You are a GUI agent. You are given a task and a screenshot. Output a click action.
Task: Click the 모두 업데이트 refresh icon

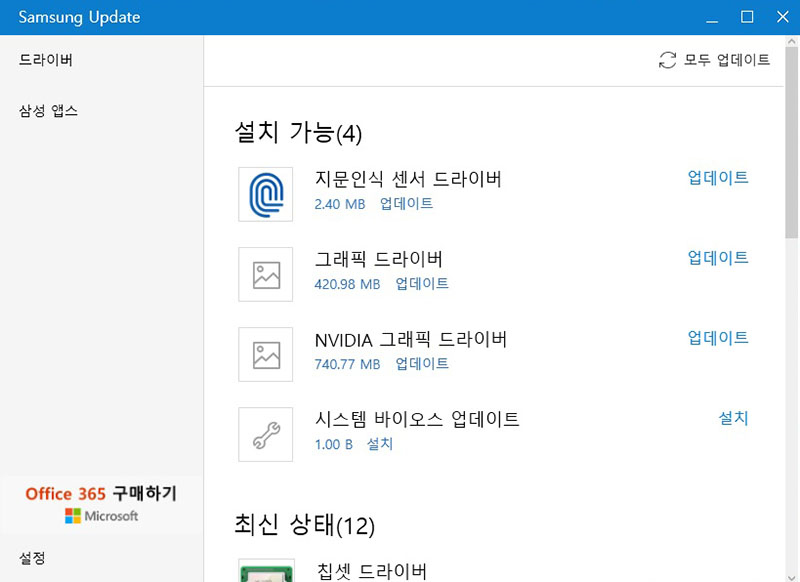pos(667,60)
